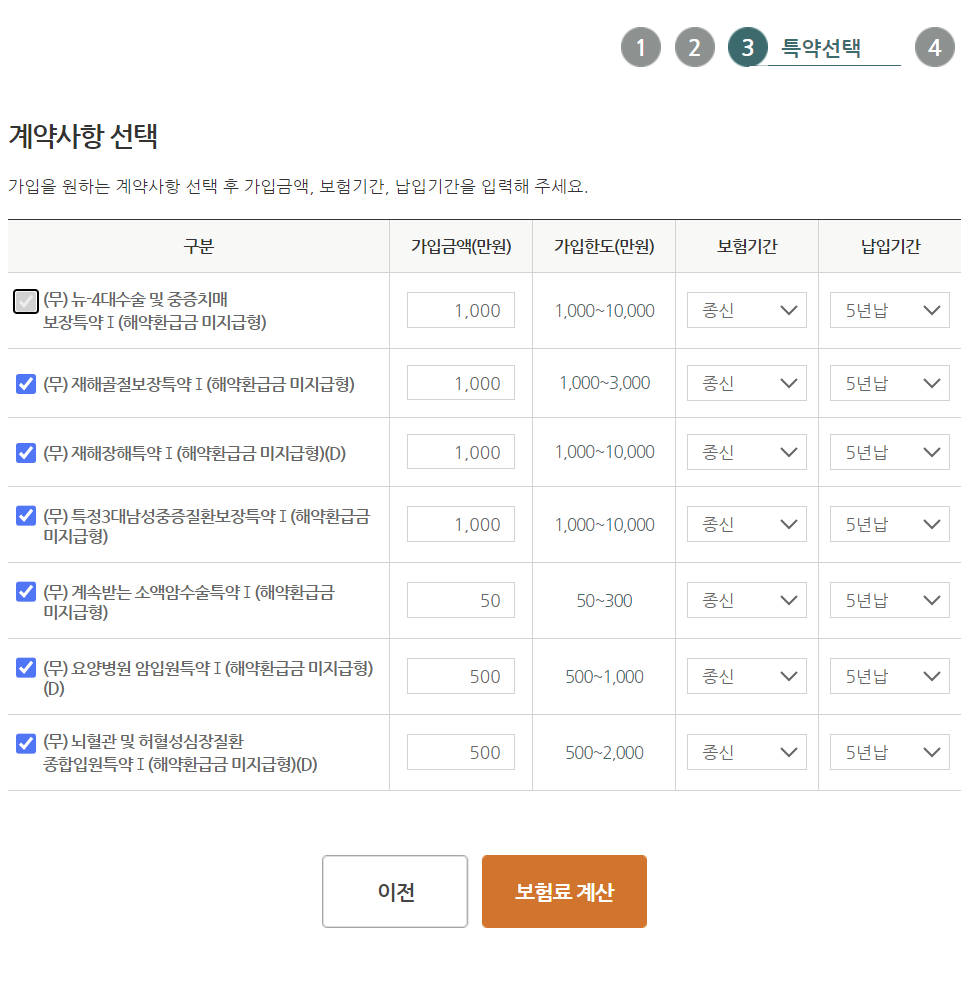The width and height of the screenshot is (970, 984).
Task: Click the 1,000~3,000 limit text
Action: coord(604,383)
